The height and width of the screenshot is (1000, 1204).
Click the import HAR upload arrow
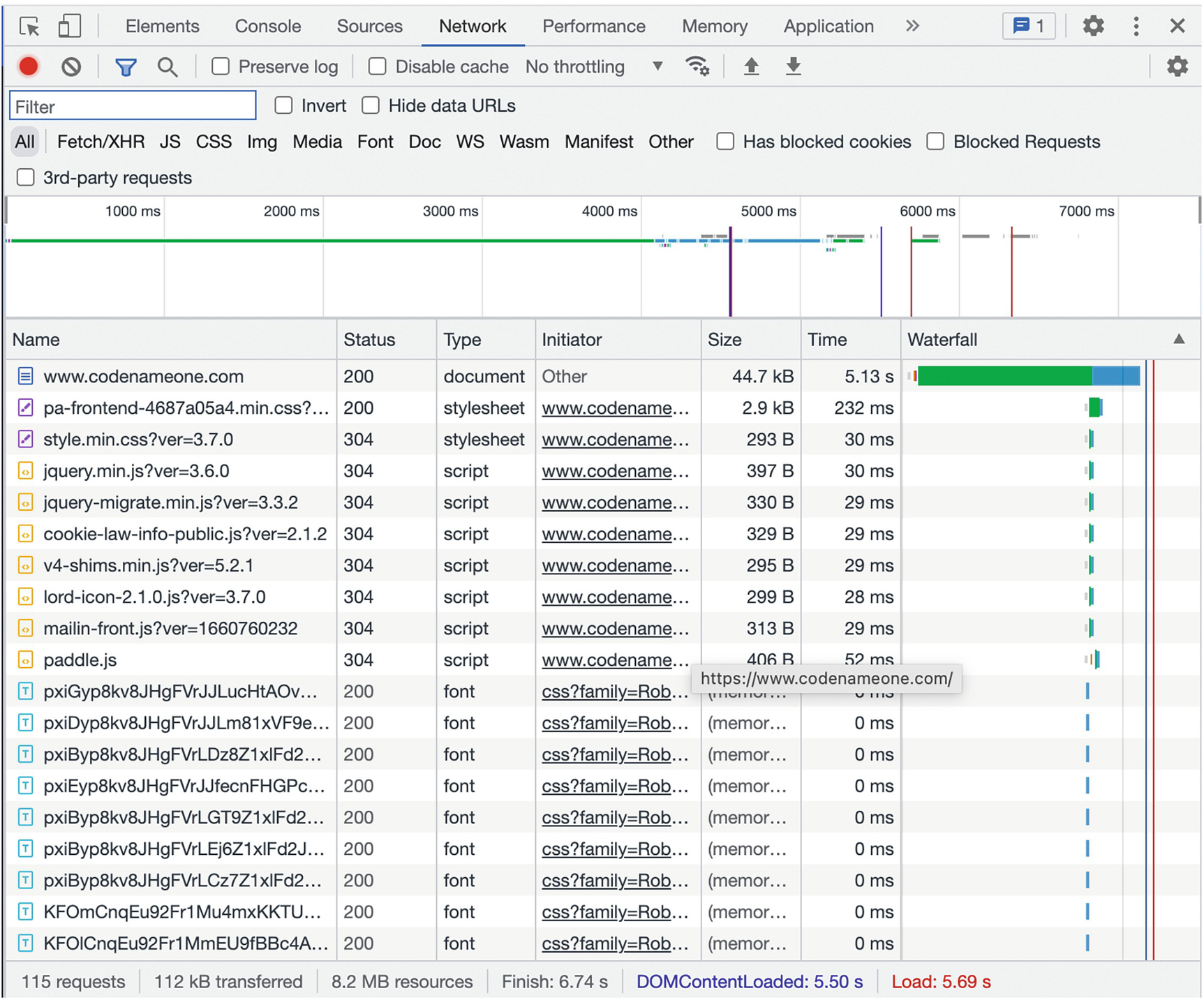tap(751, 66)
